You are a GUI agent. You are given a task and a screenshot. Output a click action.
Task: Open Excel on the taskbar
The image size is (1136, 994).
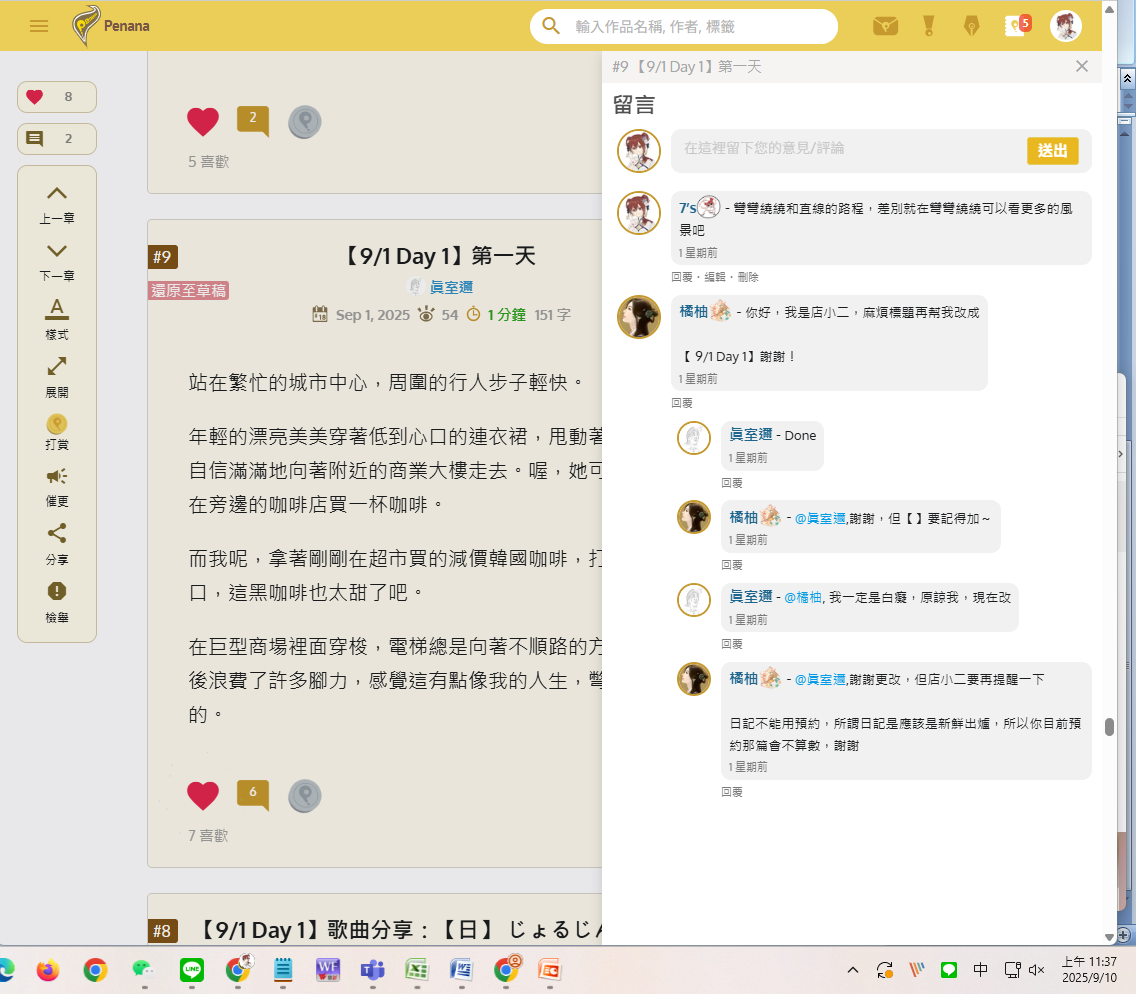coord(417,969)
